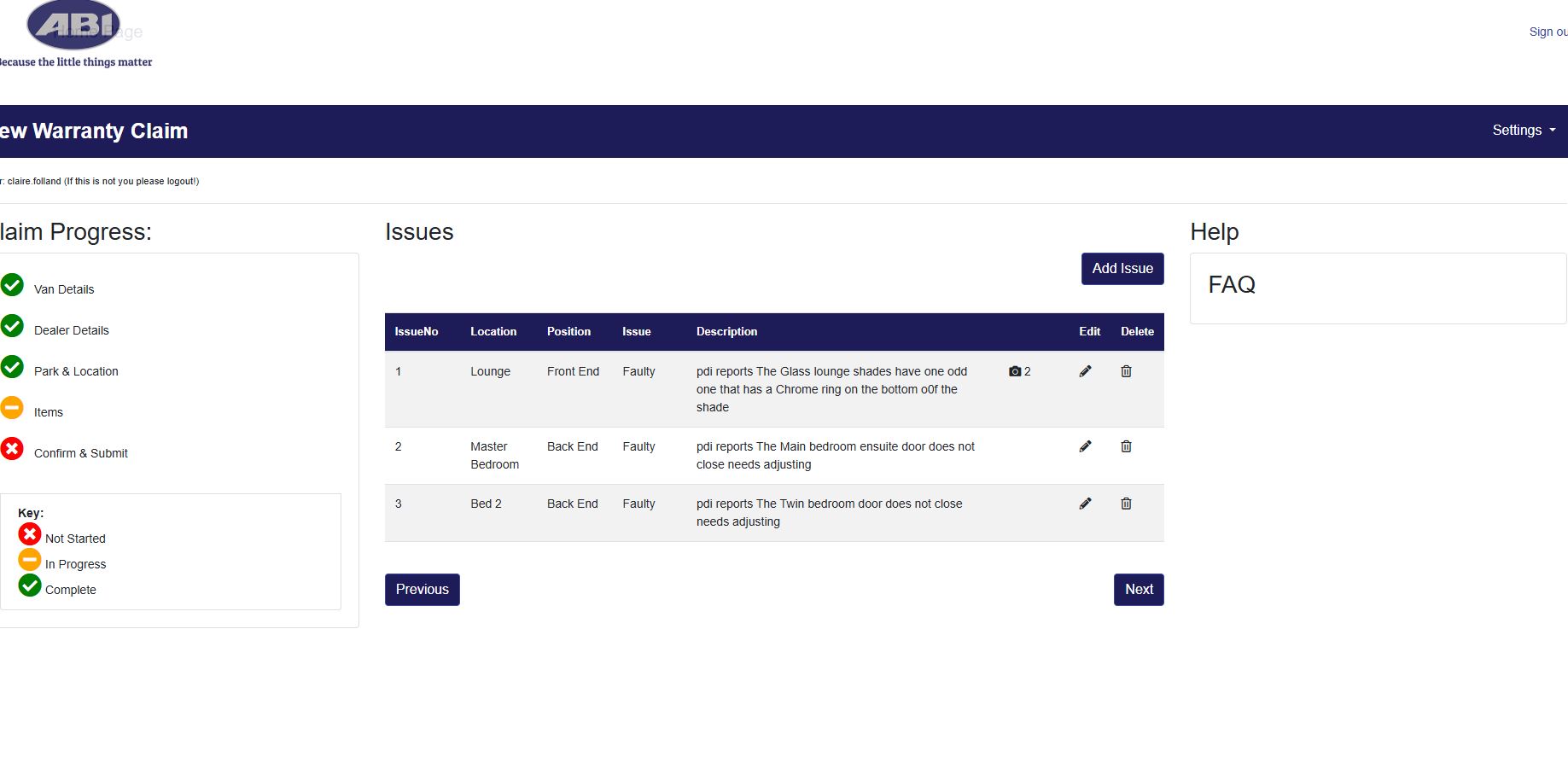Click Back End position in issue 3 row
Image resolution: width=1568 pixels, height=763 pixels.
click(573, 504)
